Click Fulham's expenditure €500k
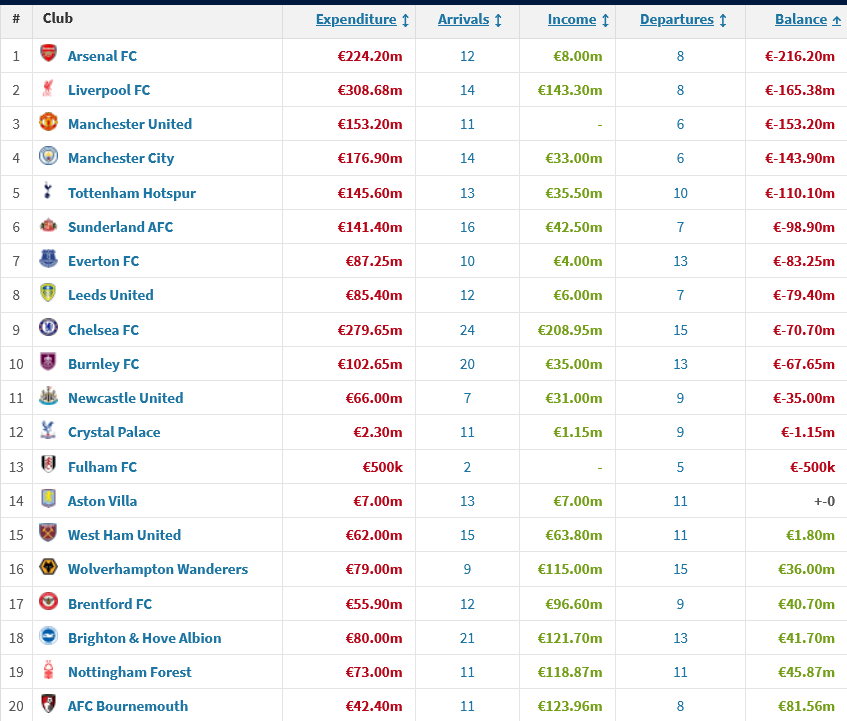The image size is (847, 721). tap(382, 467)
